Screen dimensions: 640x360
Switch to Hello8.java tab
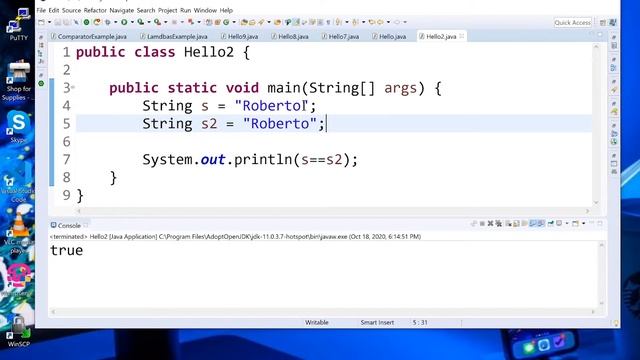(x=290, y=36)
